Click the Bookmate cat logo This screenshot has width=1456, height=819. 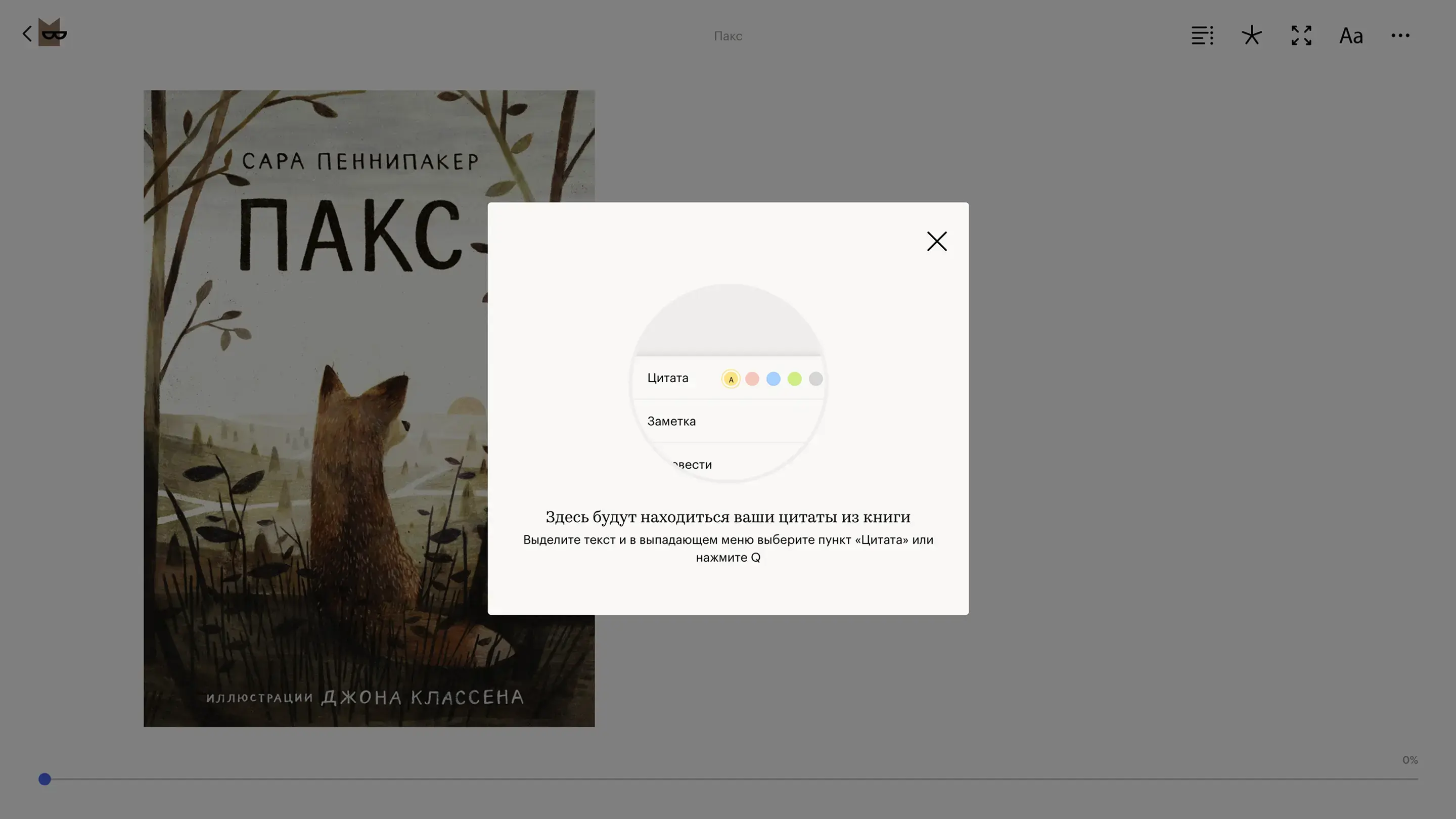52,33
